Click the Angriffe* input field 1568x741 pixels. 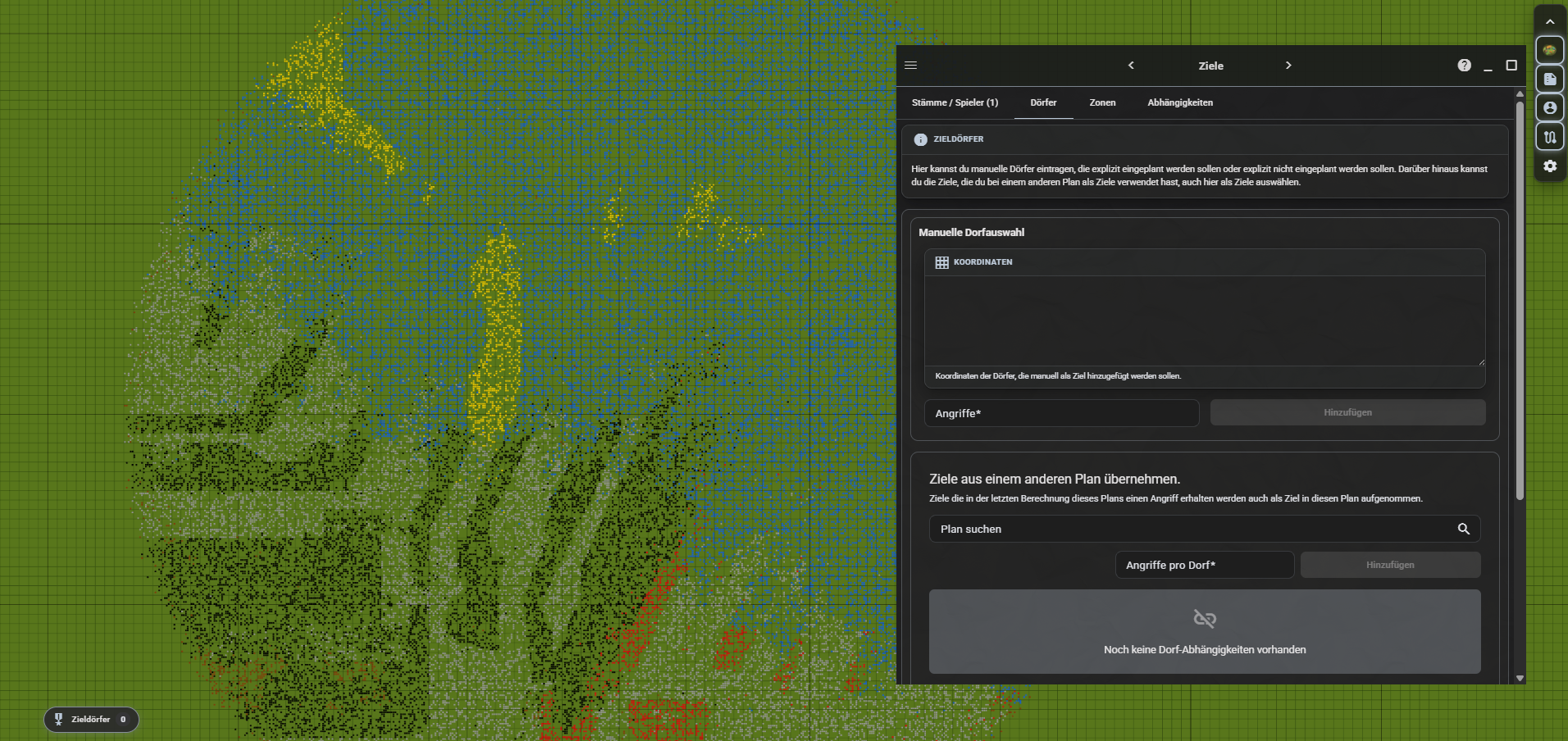[1061, 413]
